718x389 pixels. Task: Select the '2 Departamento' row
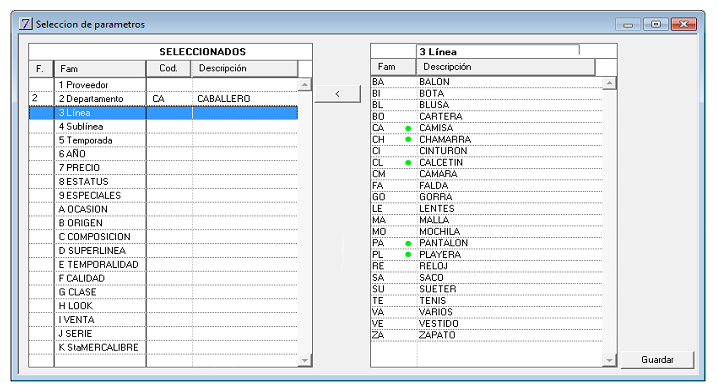tap(163, 99)
